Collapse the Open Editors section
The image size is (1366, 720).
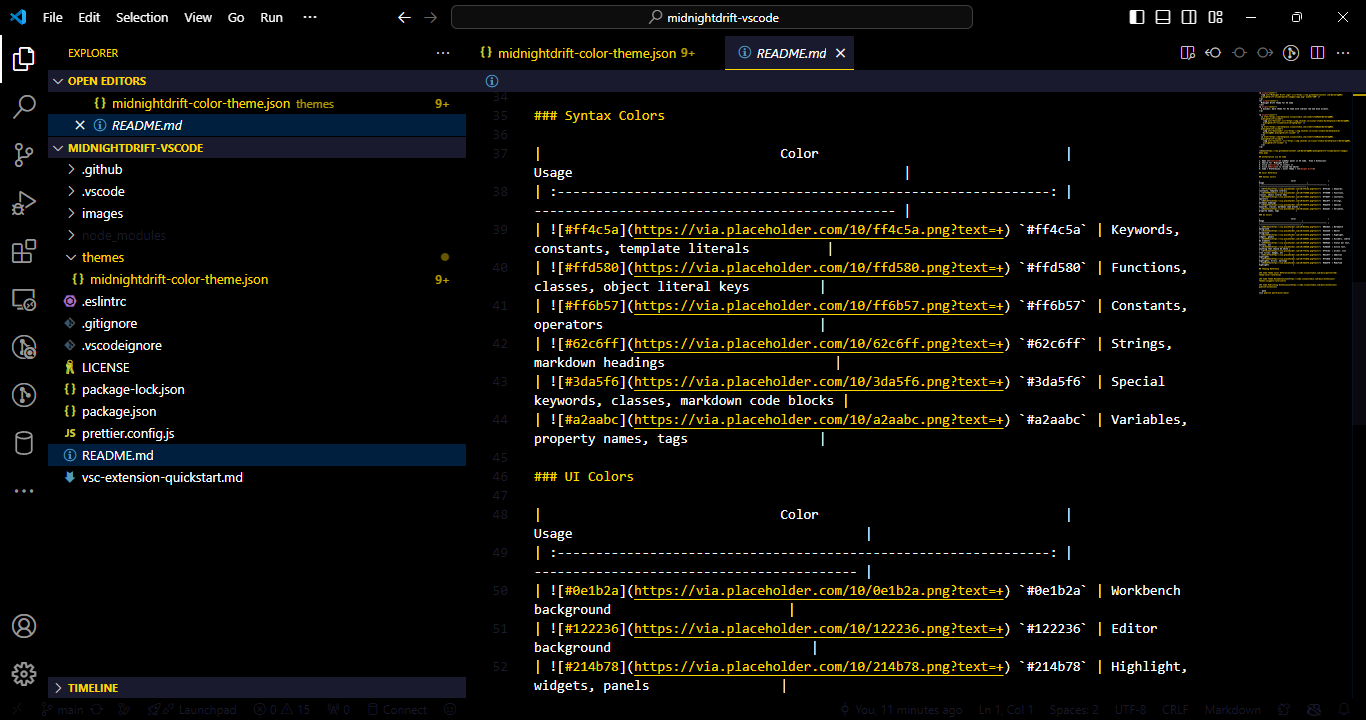[257, 81]
